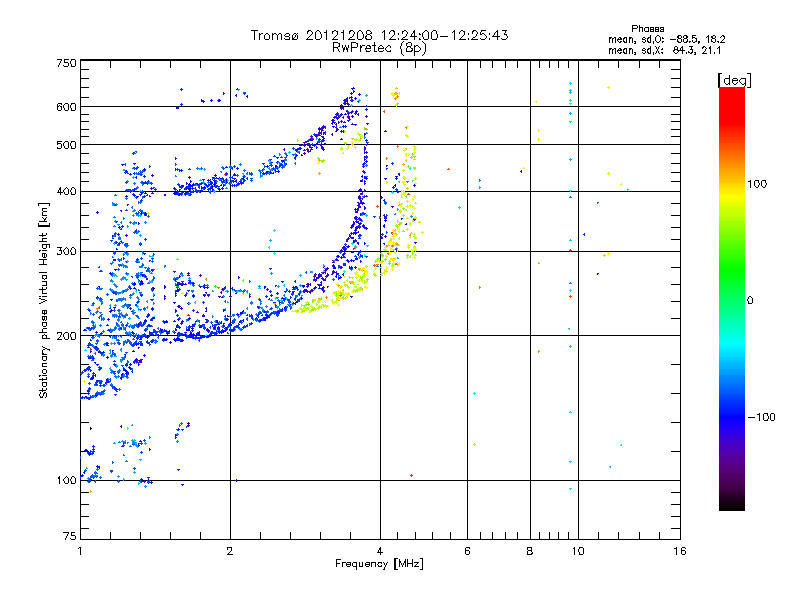Click the red top of the colorbar

point(731,94)
